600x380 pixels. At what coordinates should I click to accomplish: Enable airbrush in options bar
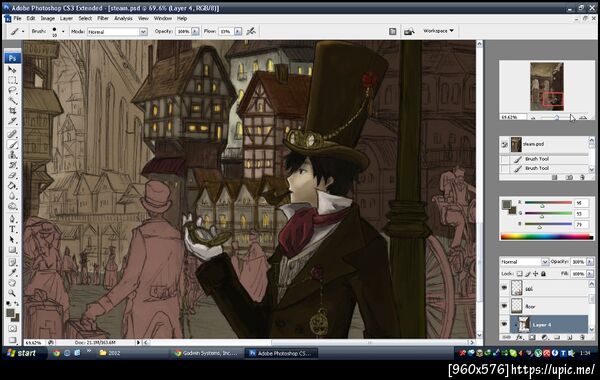251,31
